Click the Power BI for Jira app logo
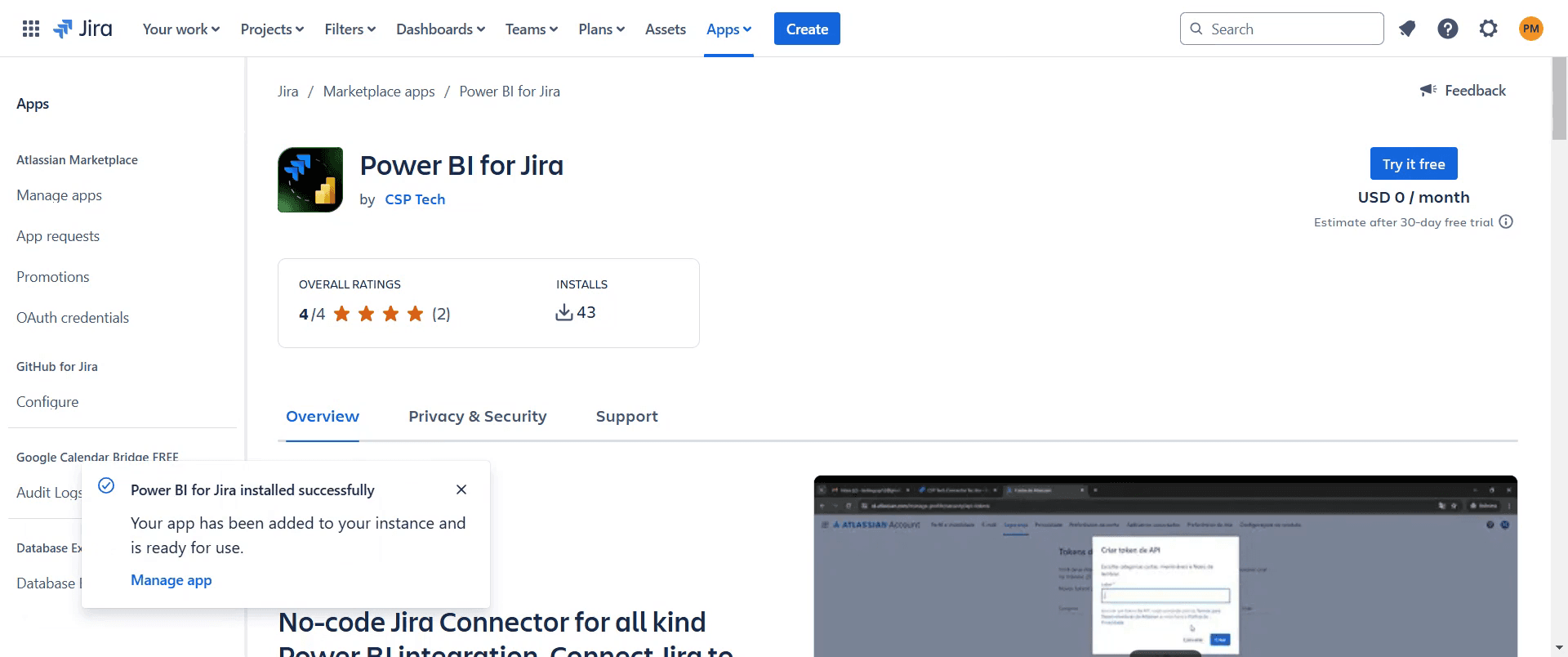The width and height of the screenshot is (1568, 657). (x=310, y=180)
